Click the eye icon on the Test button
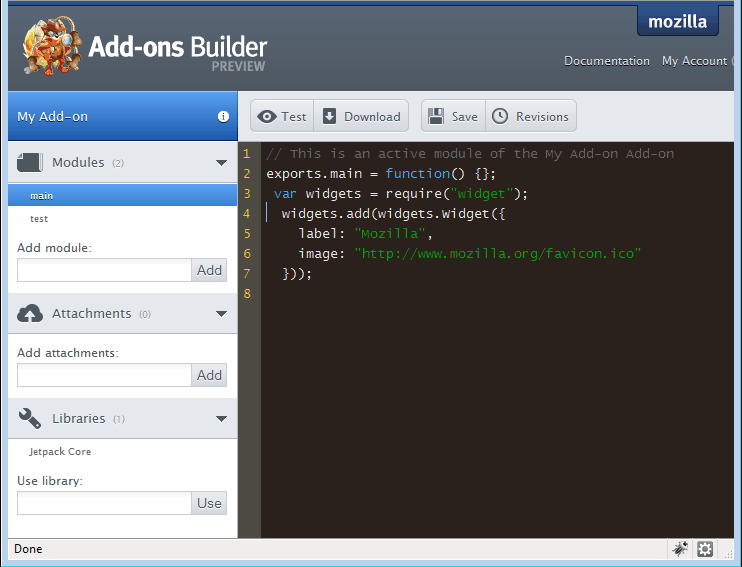This screenshot has width=742, height=567. [x=267, y=116]
